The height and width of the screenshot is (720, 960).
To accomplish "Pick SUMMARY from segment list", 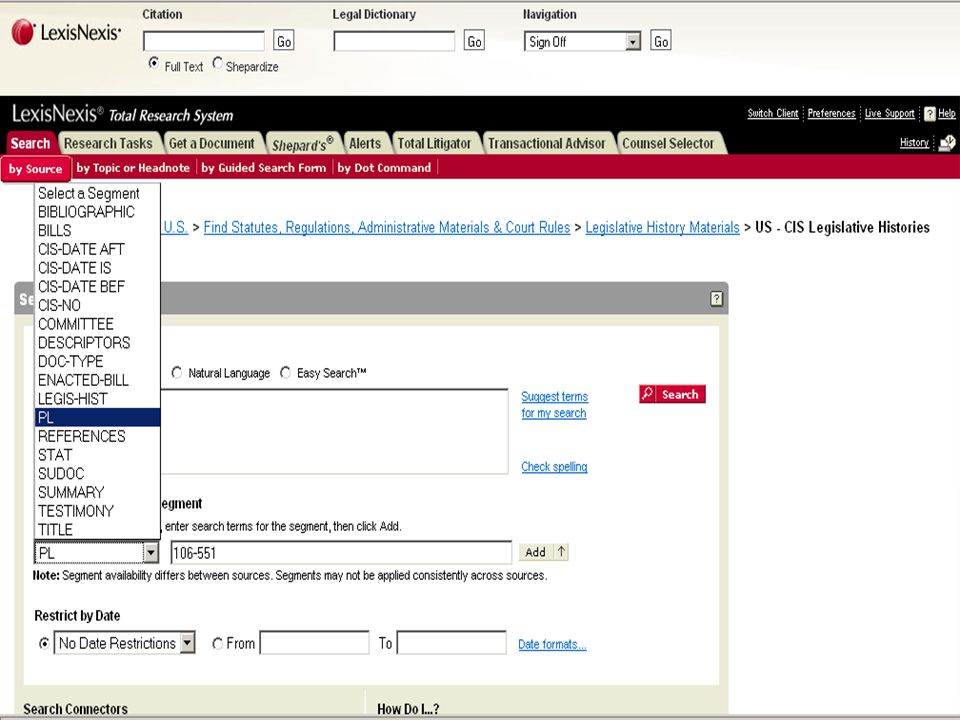I will (x=97, y=492).
